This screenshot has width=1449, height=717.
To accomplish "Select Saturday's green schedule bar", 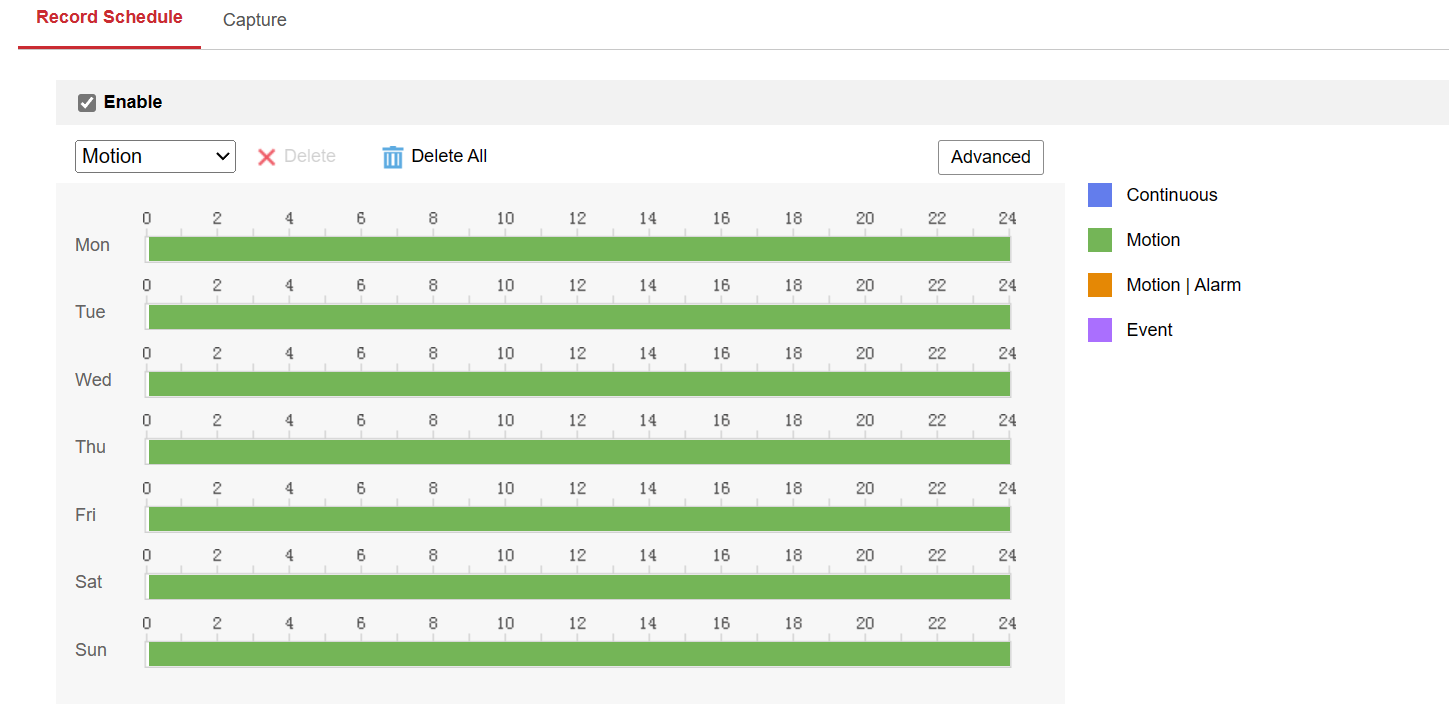I will point(578,587).
